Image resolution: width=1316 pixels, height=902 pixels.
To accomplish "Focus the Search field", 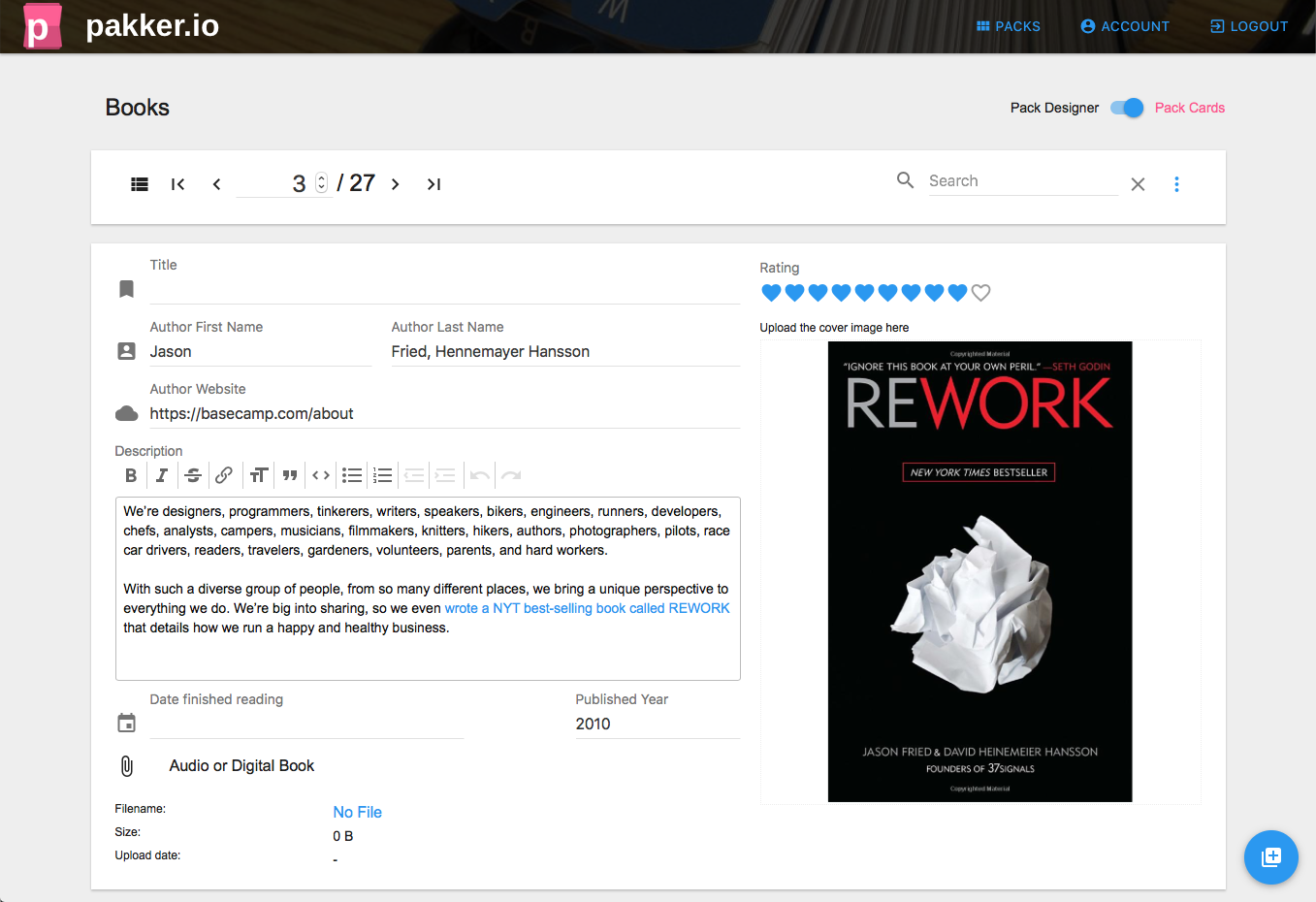I will (x=1023, y=180).
